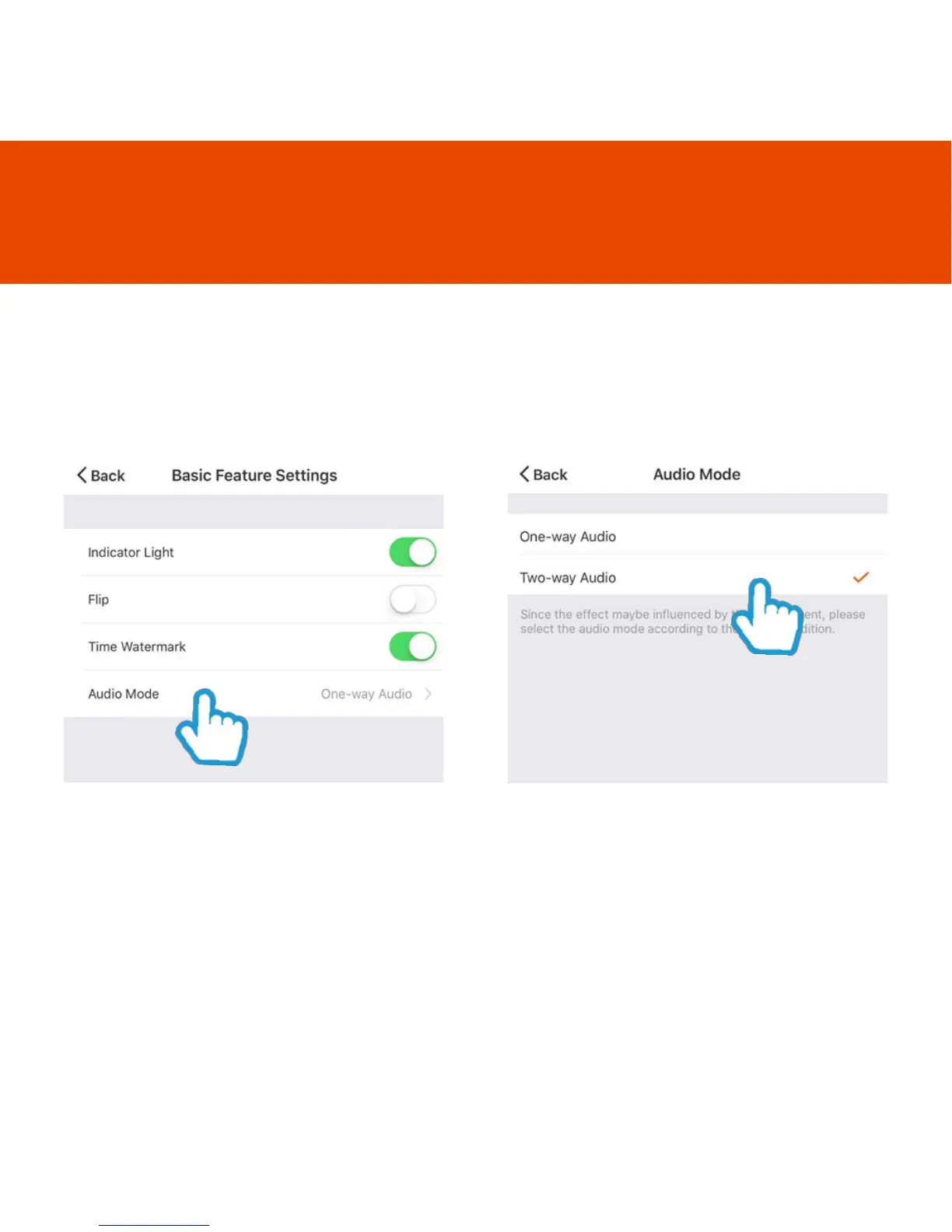Click the chevron beside One-way Audio
The height and width of the screenshot is (1232, 952).
click(428, 694)
